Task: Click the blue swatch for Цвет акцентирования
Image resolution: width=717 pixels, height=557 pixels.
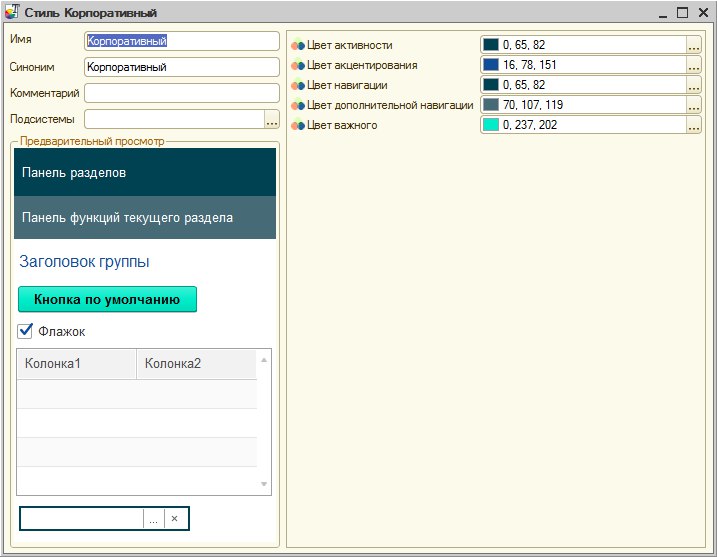Action: pos(491,65)
